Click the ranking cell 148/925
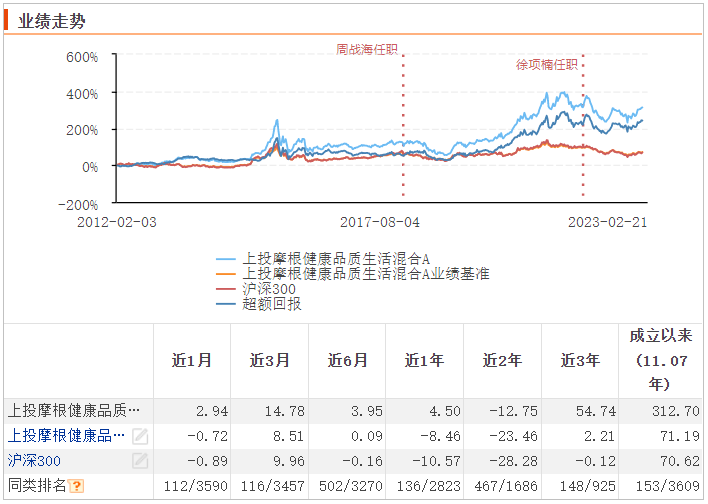Screen dimensions: 708x504 click(x=588, y=486)
